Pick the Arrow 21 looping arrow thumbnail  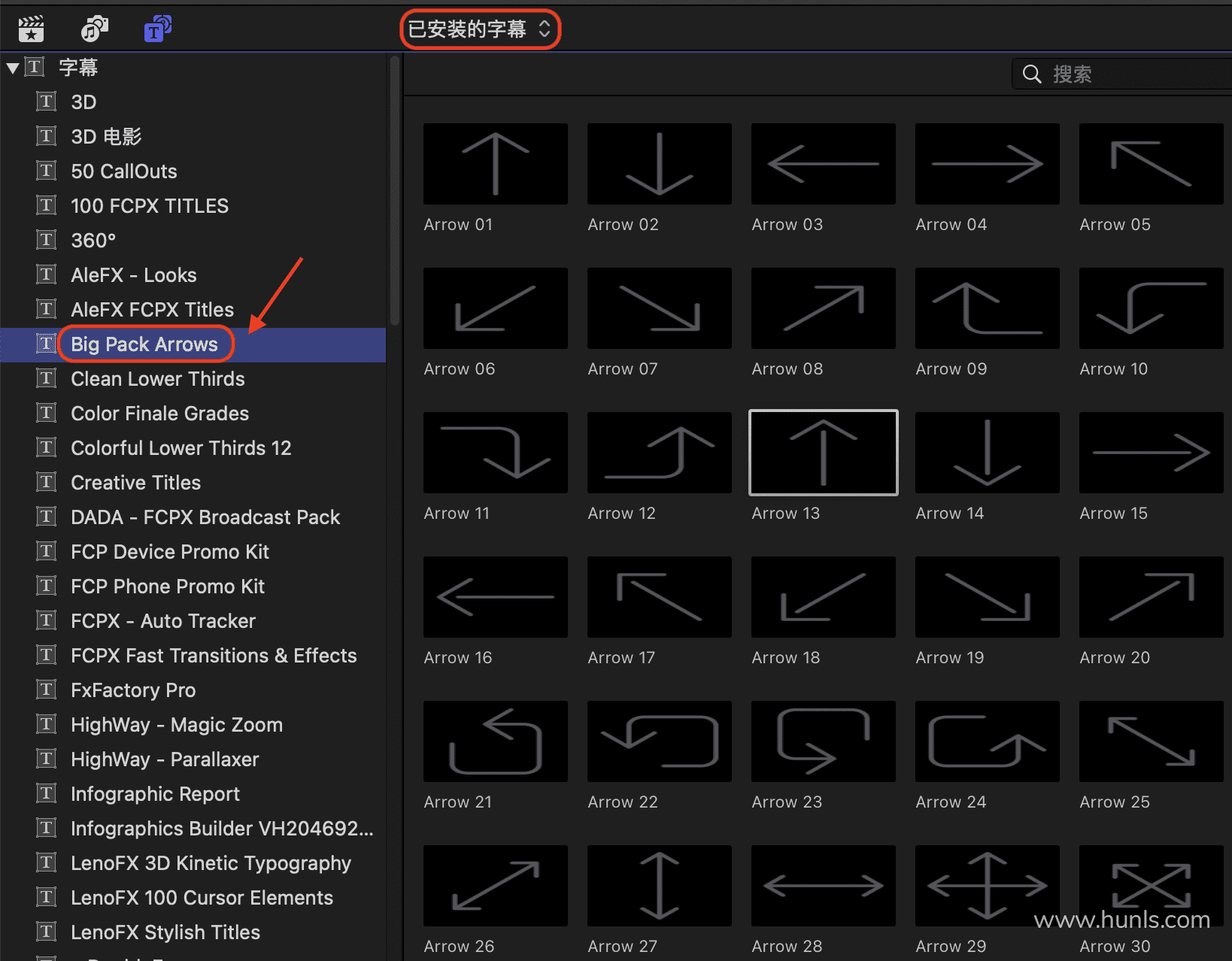(495, 741)
